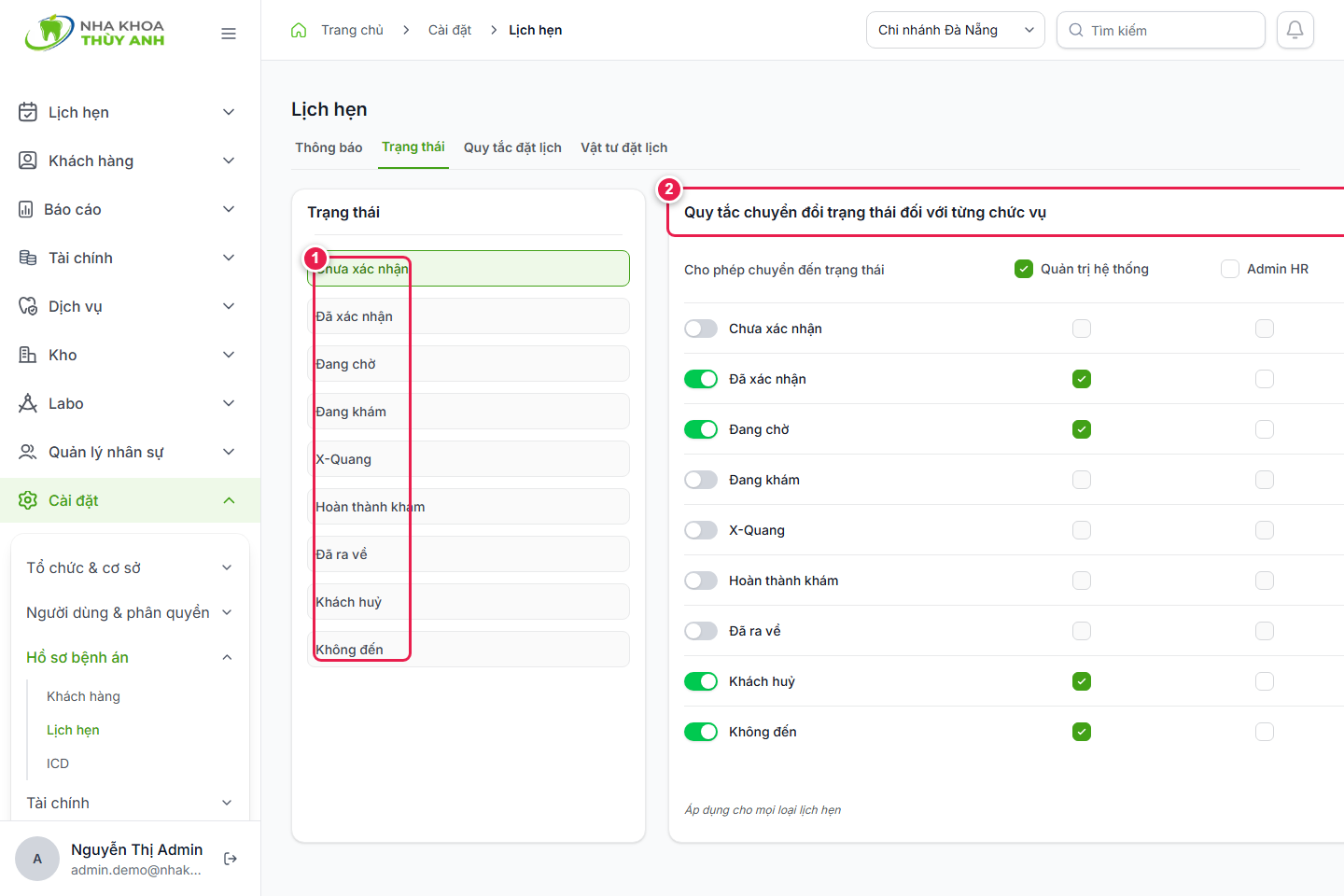
Task: Expand the Lịch hẹn sidebar menu chevron
Action: [229, 112]
